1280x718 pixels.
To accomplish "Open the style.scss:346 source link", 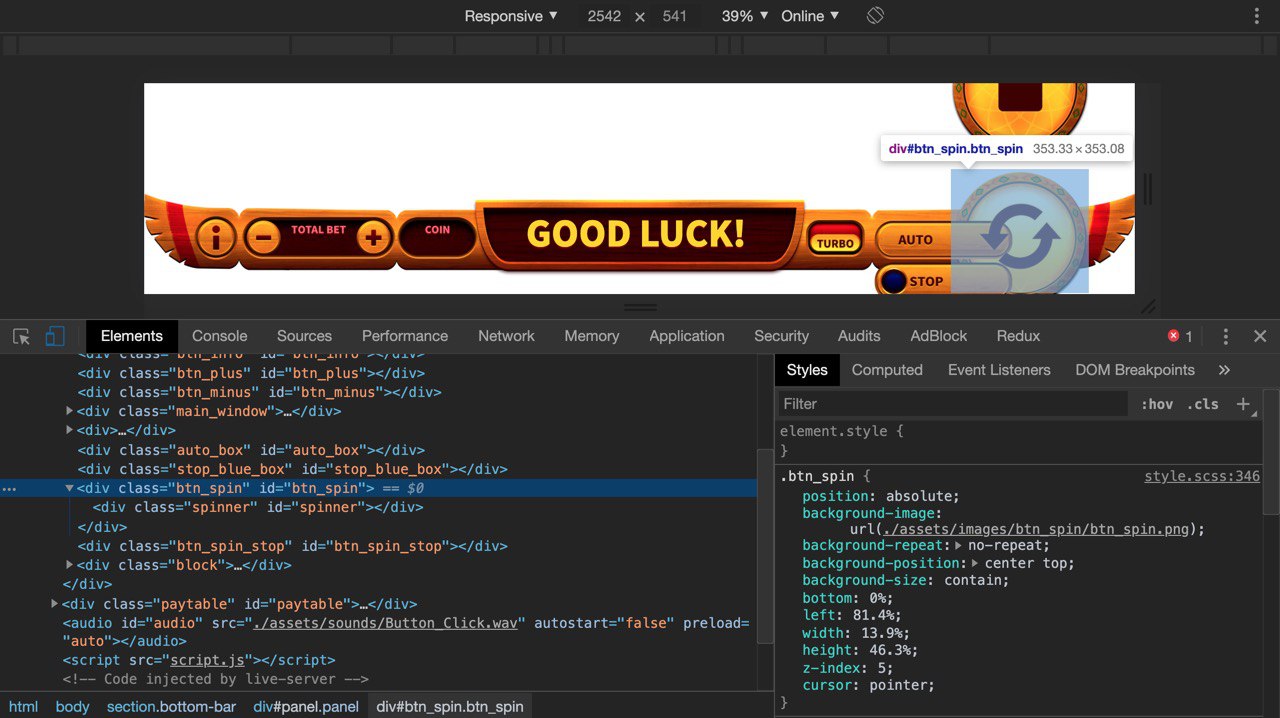I will click(1202, 477).
